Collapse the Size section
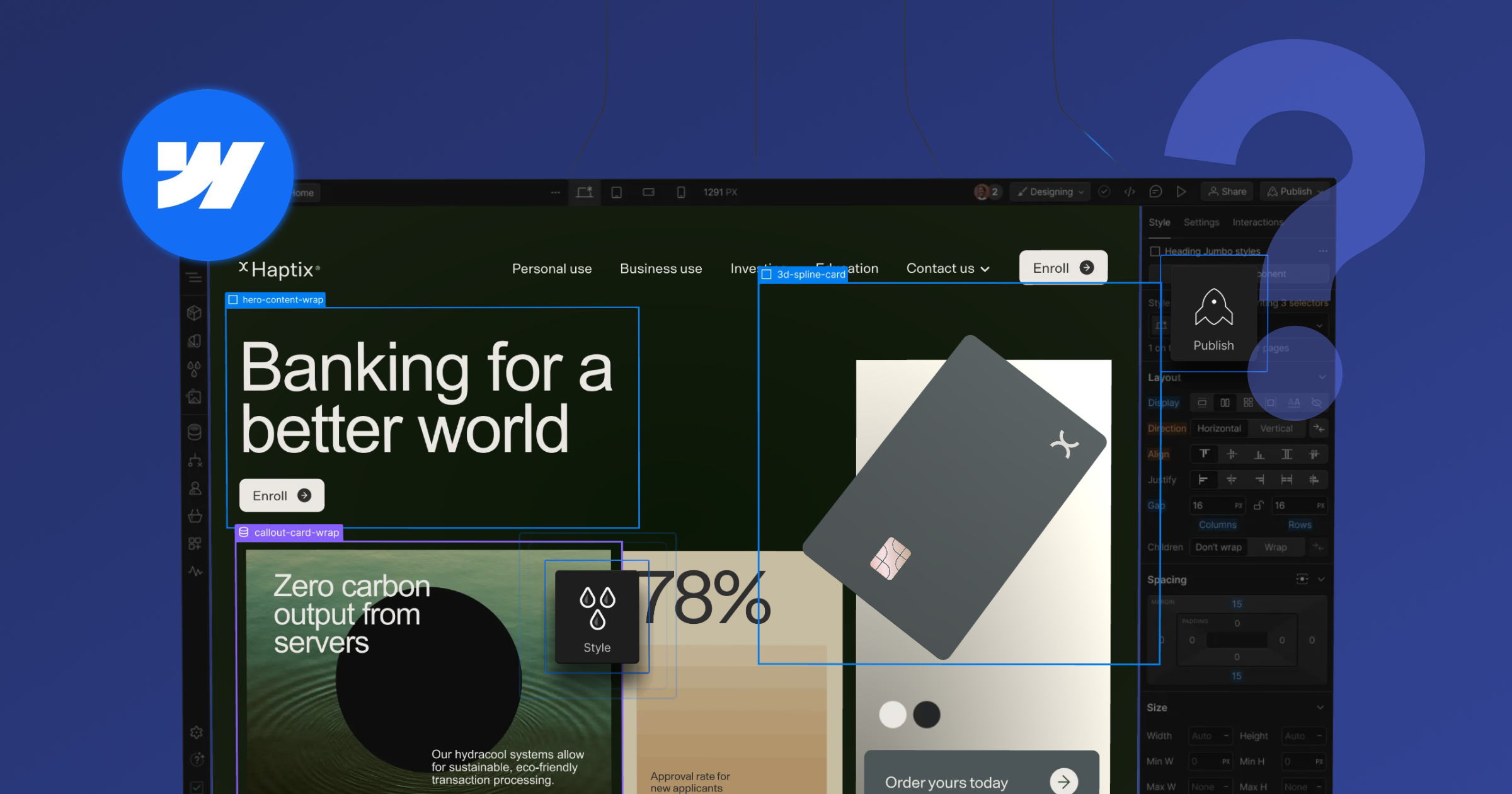The image size is (1512, 794). 1320,708
